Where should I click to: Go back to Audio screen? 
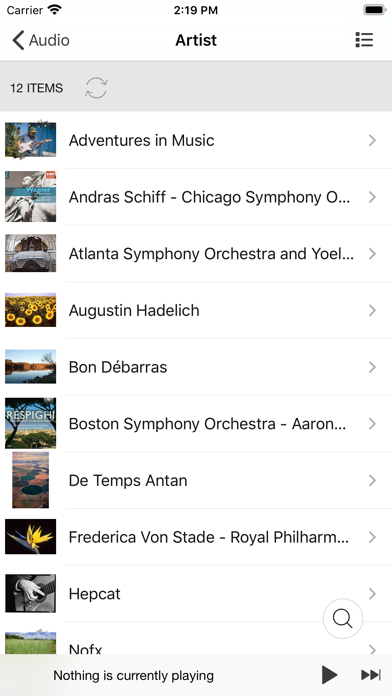pyautogui.click(x=40, y=40)
